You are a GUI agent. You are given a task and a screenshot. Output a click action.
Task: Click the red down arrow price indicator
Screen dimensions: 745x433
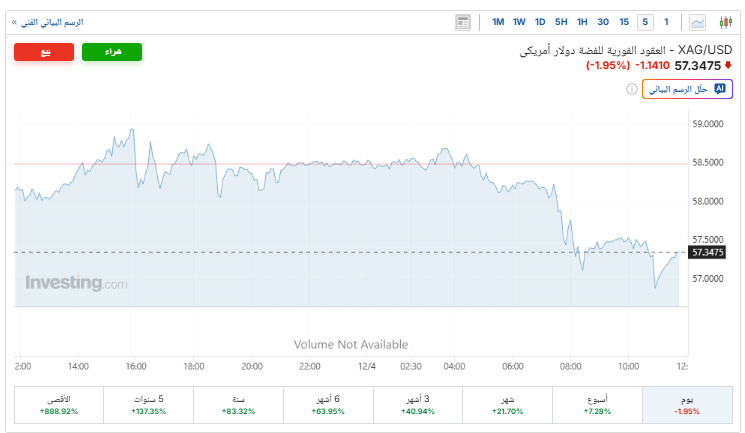point(728,66)
